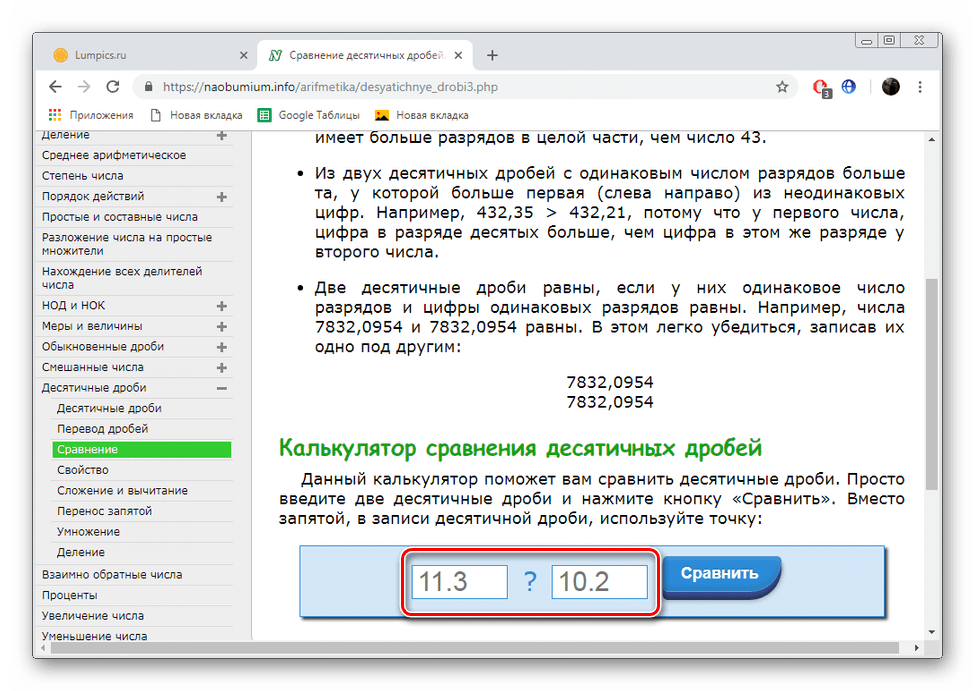
Task: Click the scroll down arrow
Action: (x=931, y=633)
